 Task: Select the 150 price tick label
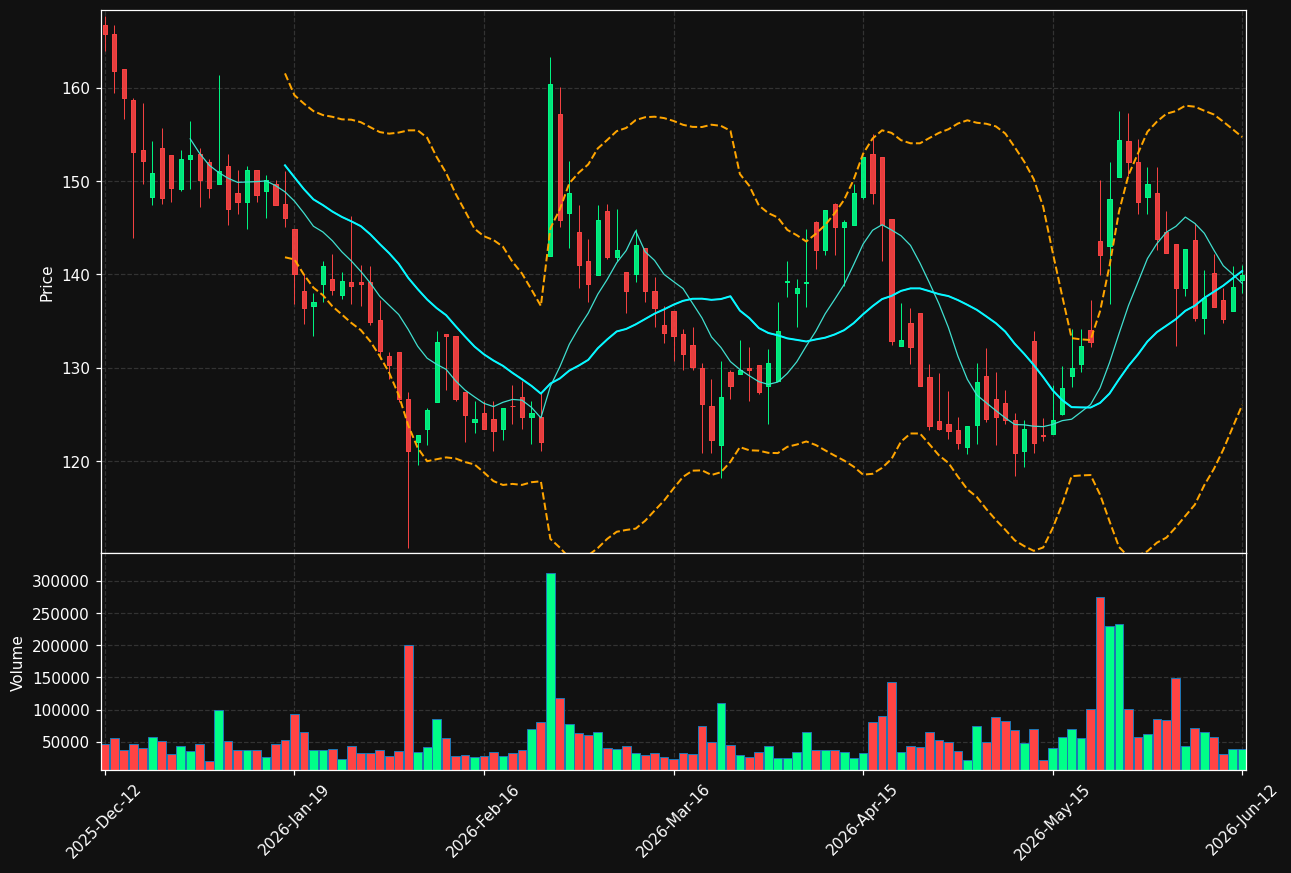(77, 182)
